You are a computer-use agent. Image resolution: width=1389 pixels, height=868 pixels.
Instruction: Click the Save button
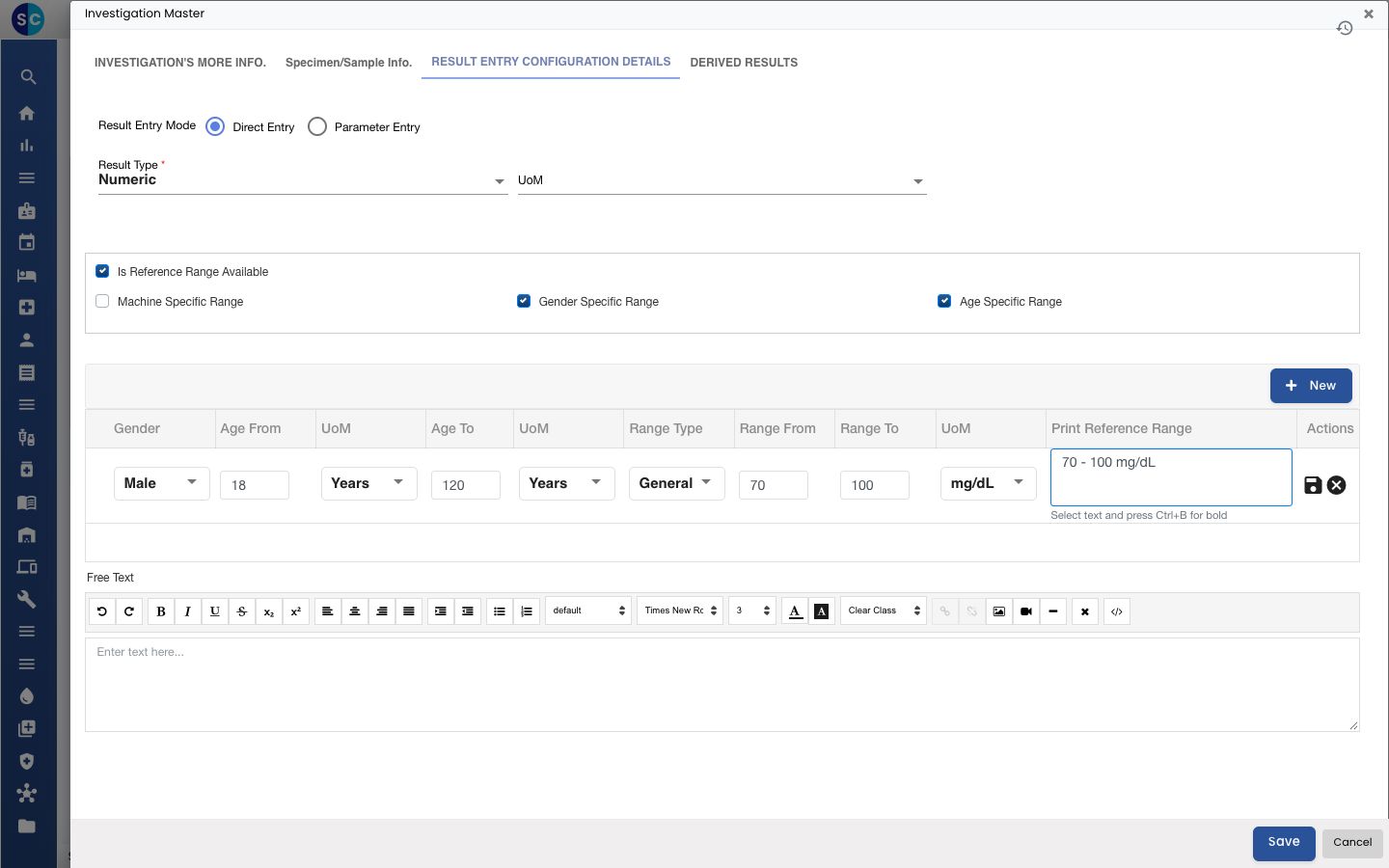click(x=1284, y=843)
